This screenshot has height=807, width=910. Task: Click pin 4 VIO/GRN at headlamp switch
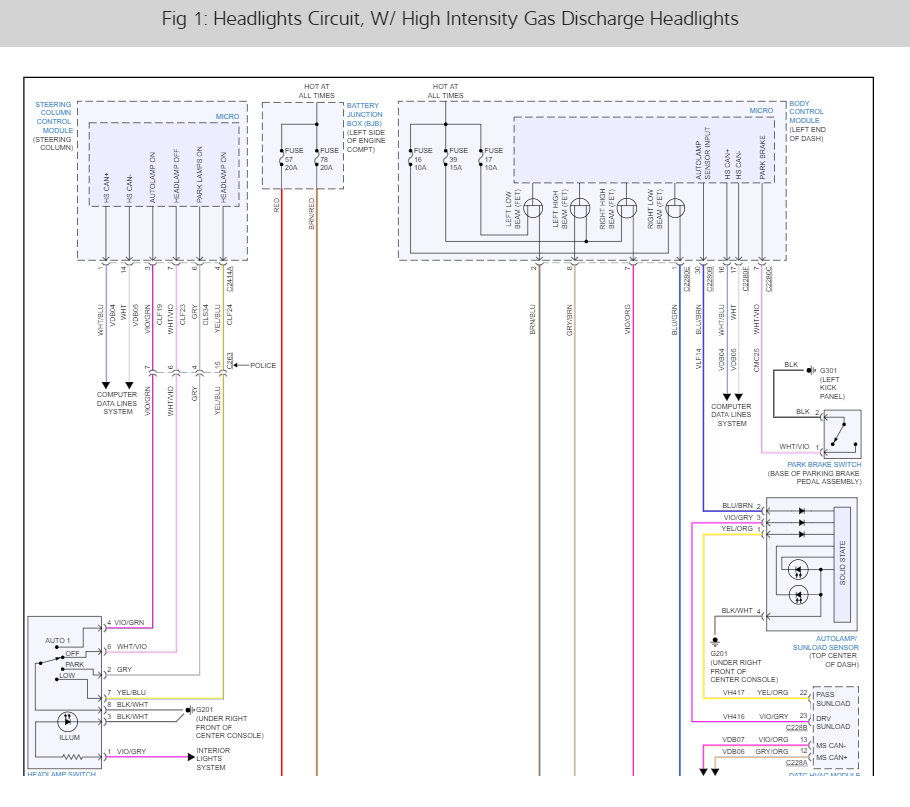125,623
